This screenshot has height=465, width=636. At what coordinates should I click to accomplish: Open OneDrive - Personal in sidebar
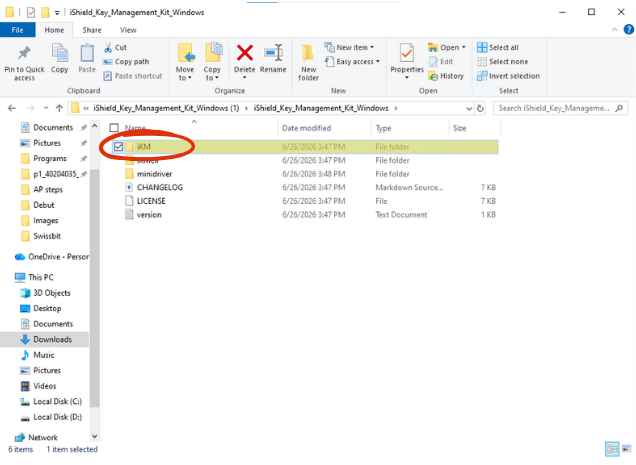point(58,257)
